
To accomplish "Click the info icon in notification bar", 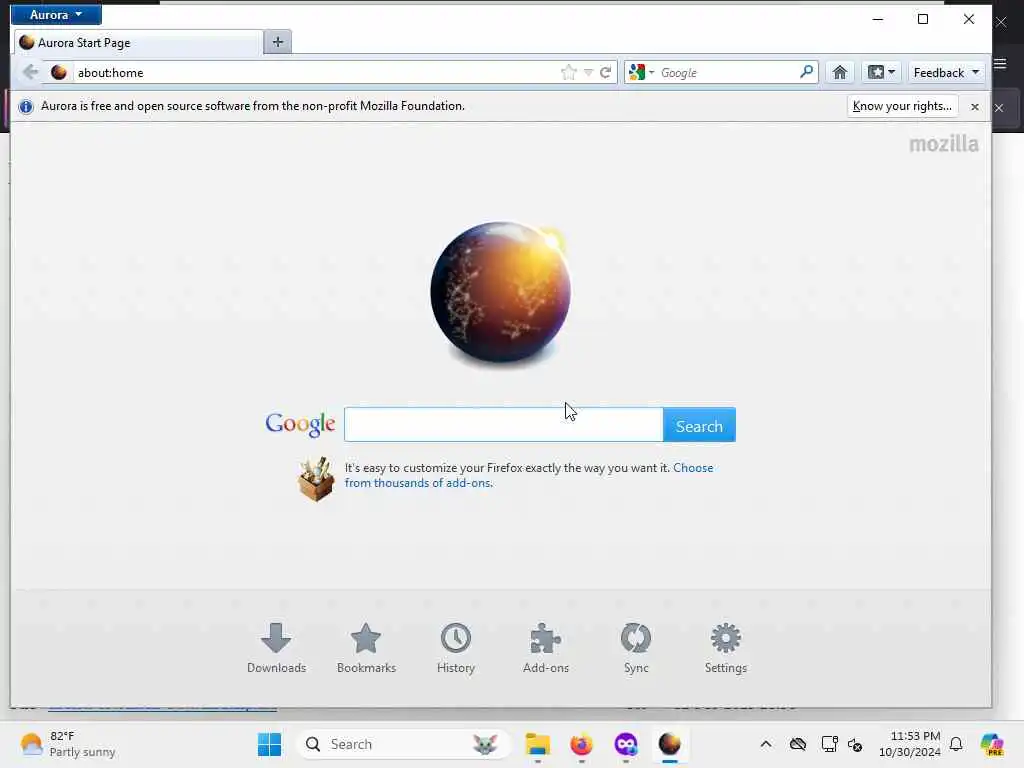I will (x=25, y=106).
